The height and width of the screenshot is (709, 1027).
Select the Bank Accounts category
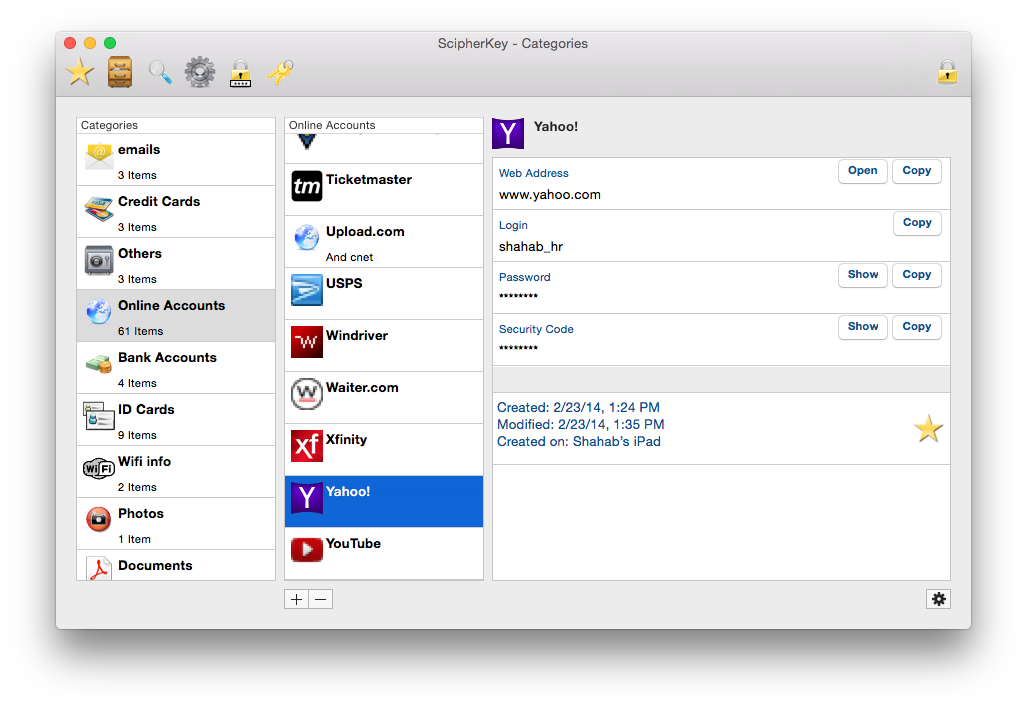tap(176, 368)
